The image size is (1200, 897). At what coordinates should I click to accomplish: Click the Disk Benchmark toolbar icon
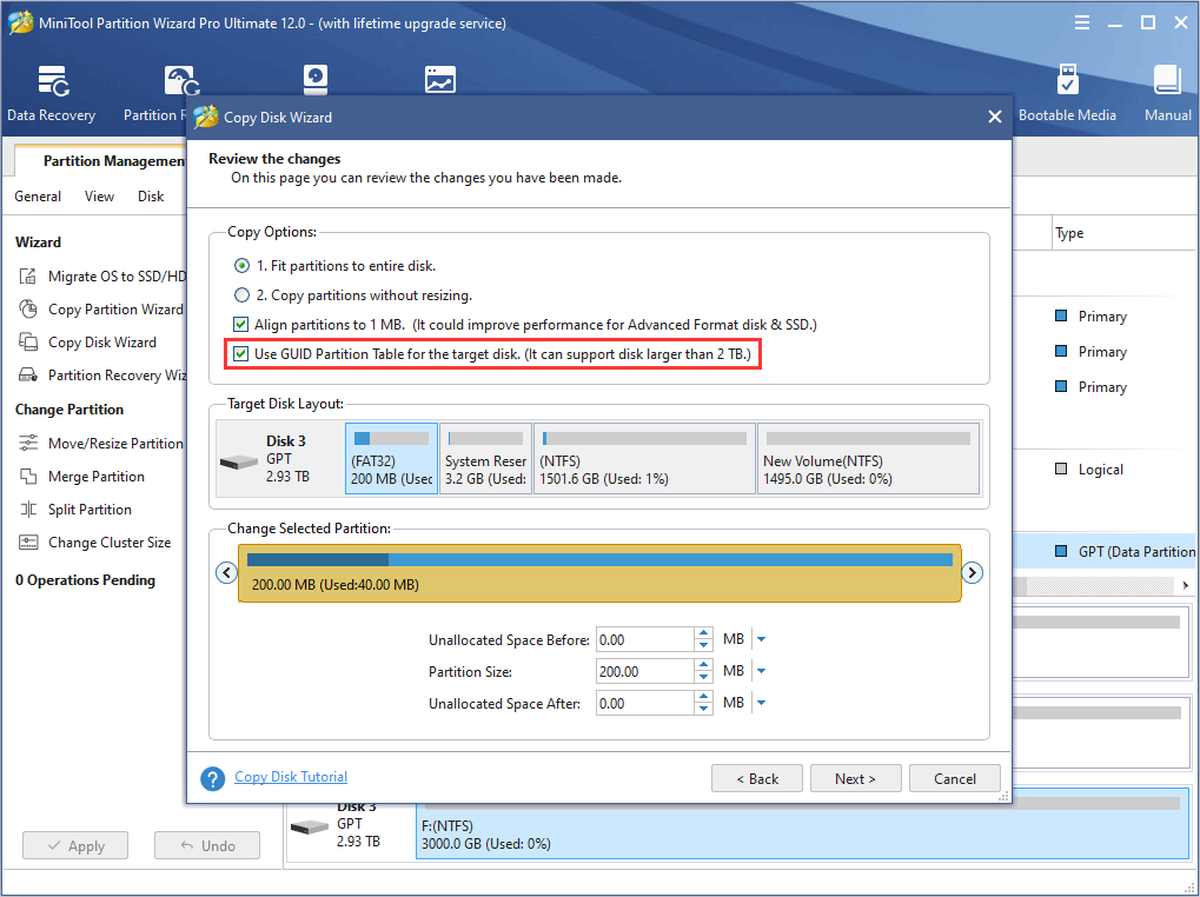coord(316,80)
